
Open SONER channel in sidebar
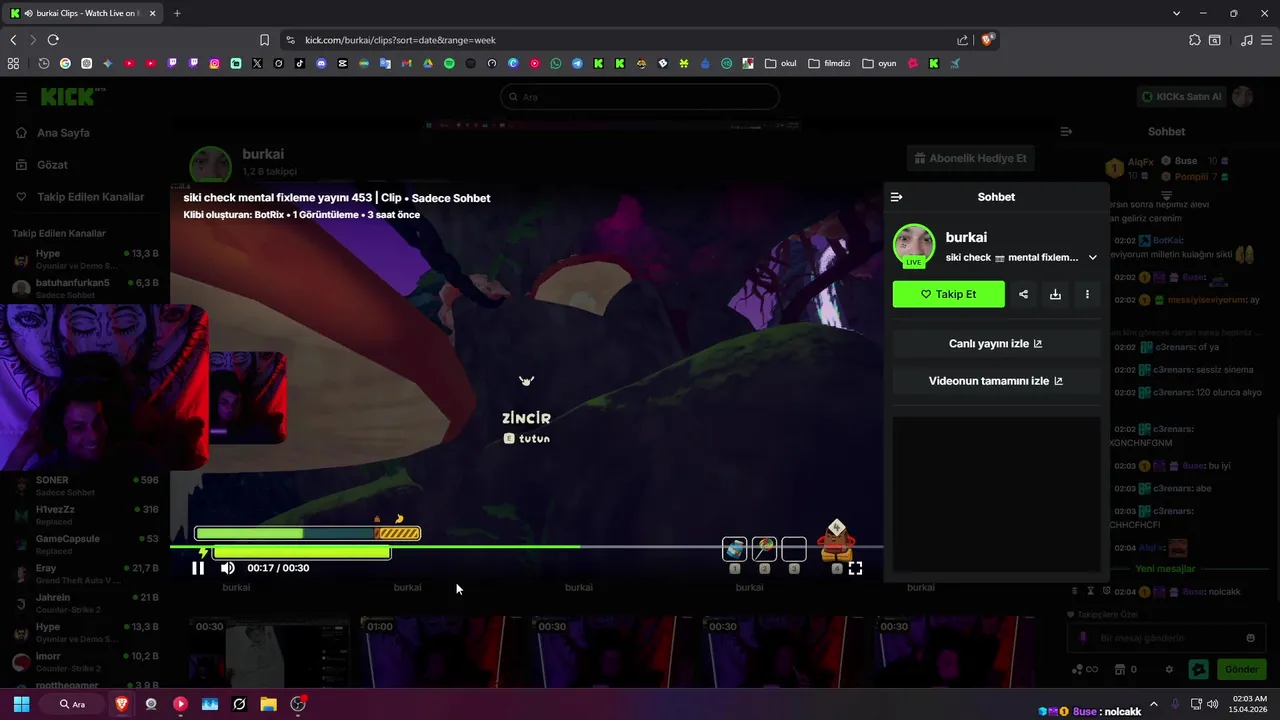pos(84,486)
